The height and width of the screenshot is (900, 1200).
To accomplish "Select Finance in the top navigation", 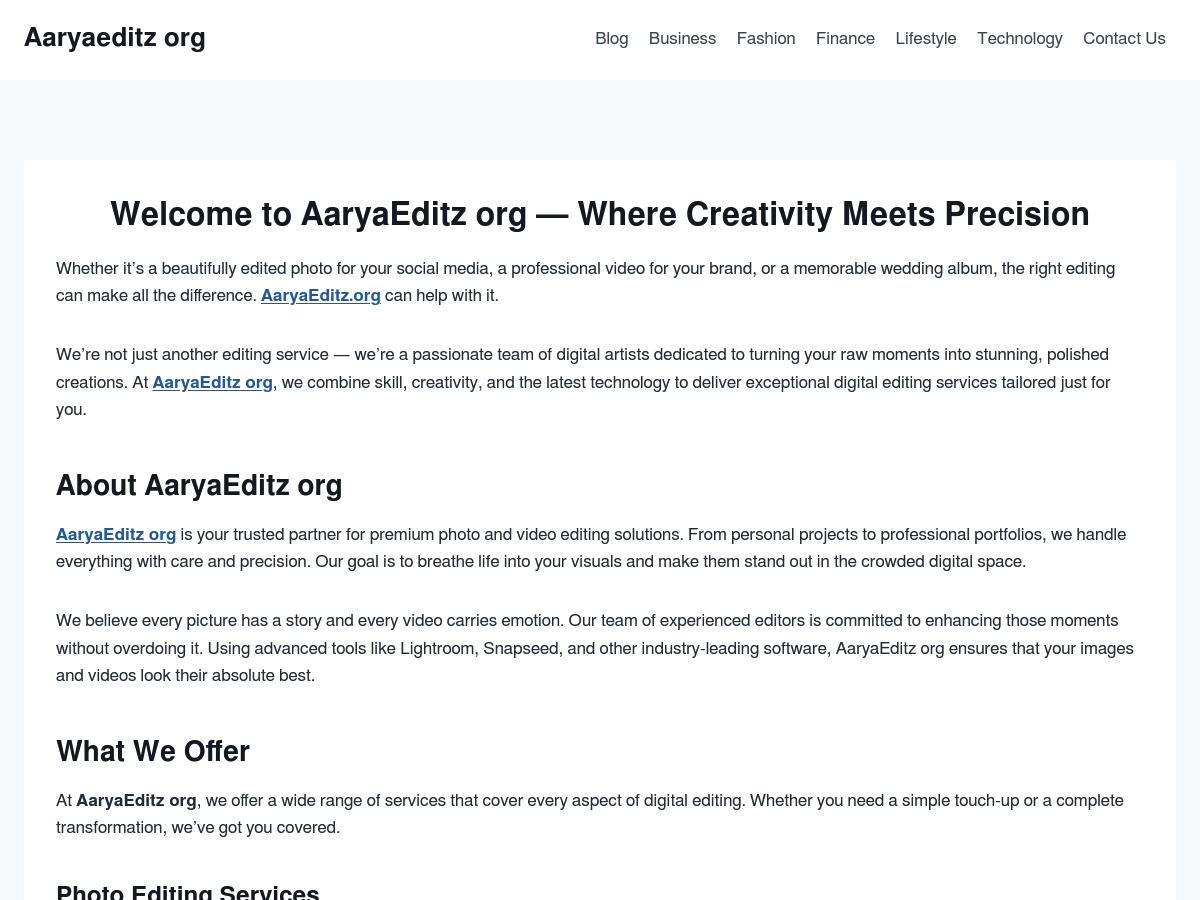I will [x=845, y=38].
